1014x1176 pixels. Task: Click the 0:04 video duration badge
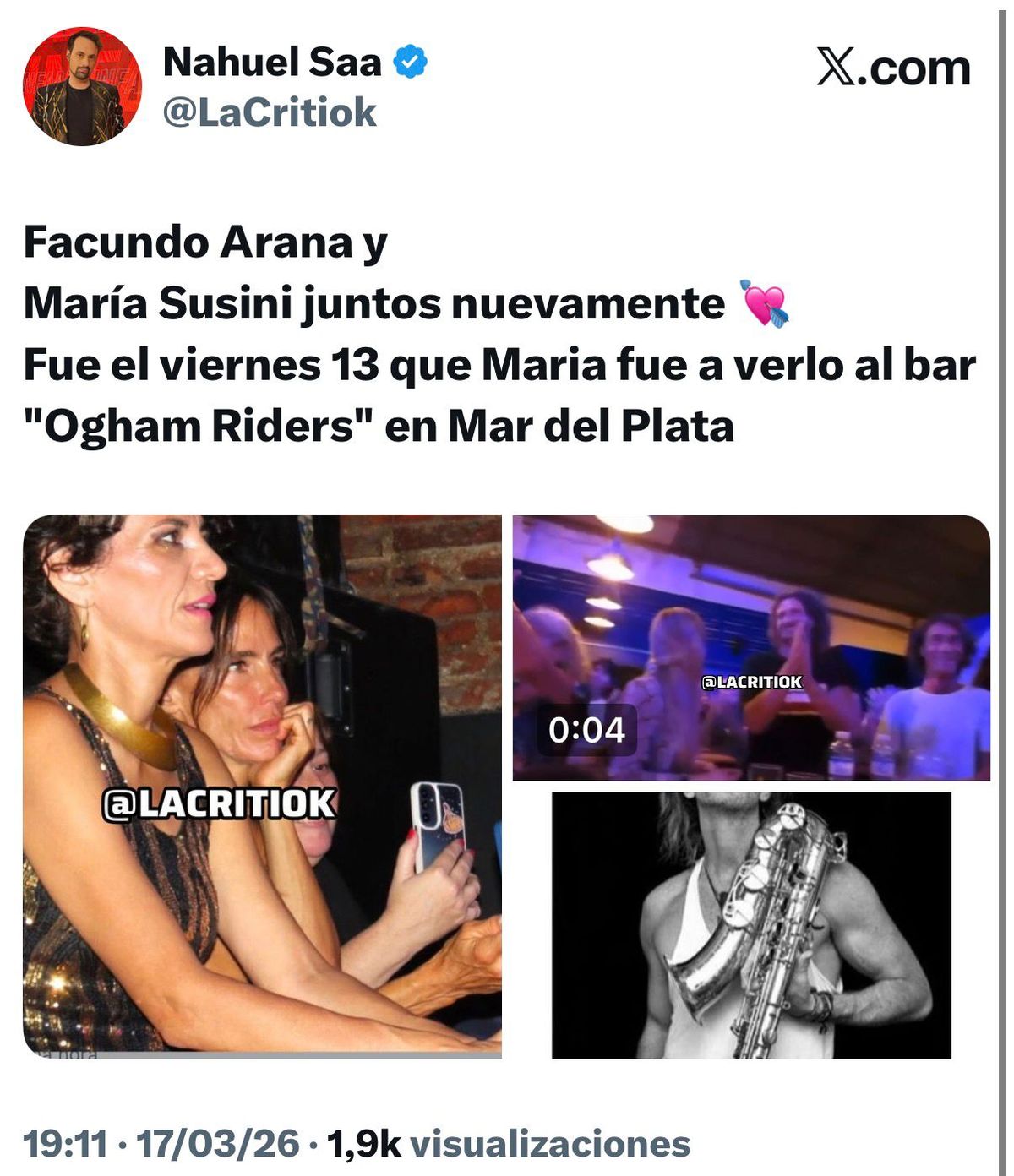pos(587,730)
